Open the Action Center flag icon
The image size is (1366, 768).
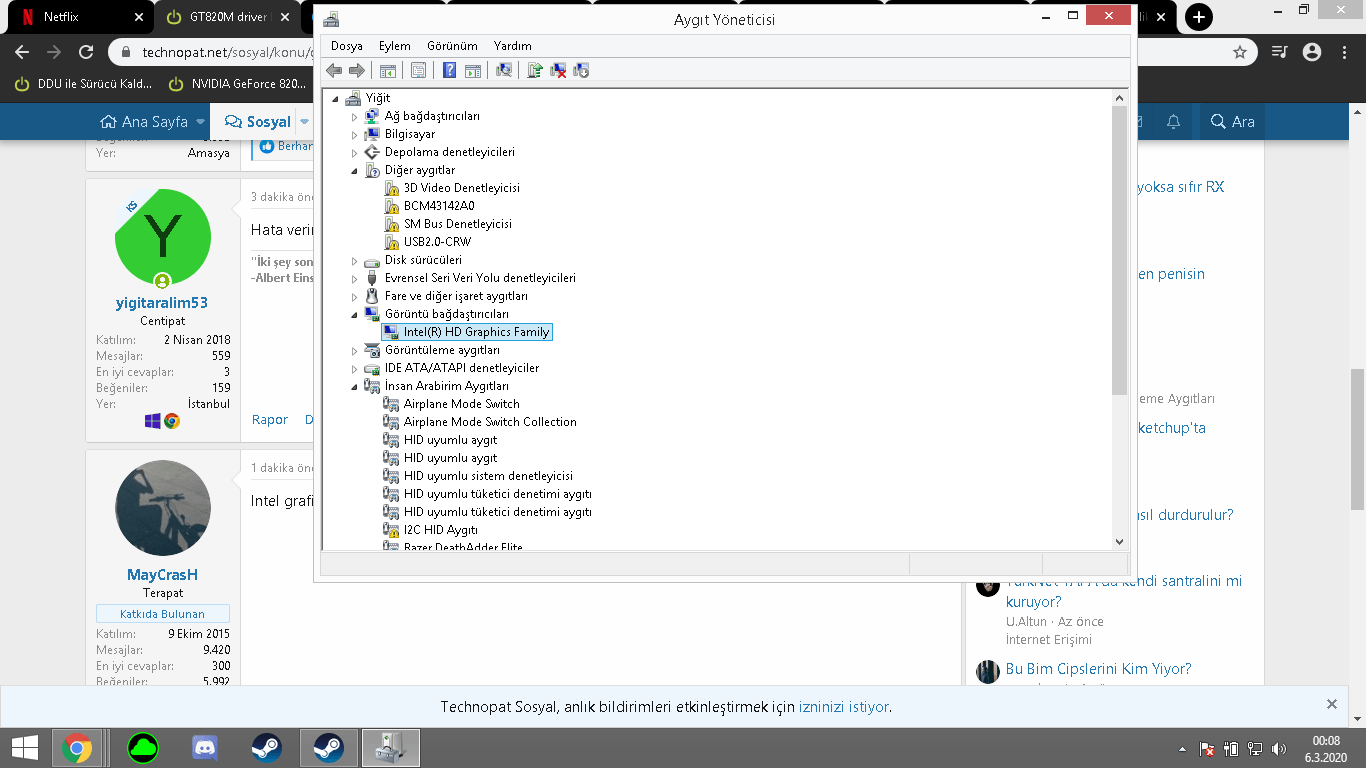[1208, 749]
